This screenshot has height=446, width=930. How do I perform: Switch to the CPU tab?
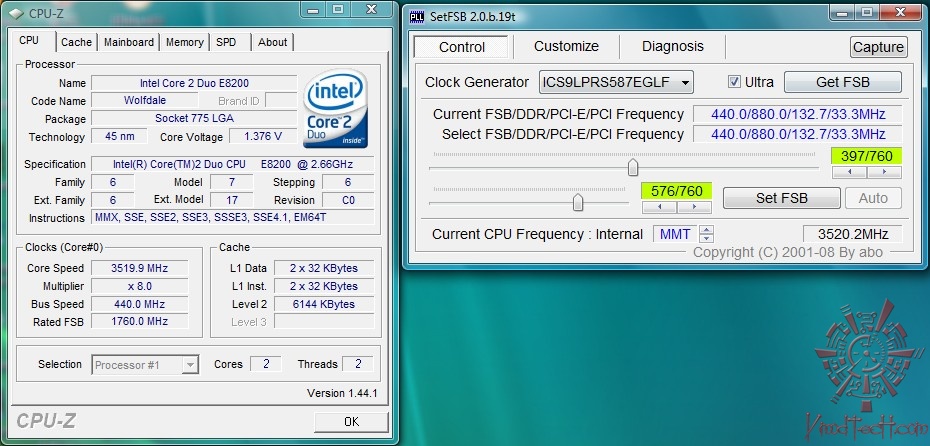click(x=29, y=40)
